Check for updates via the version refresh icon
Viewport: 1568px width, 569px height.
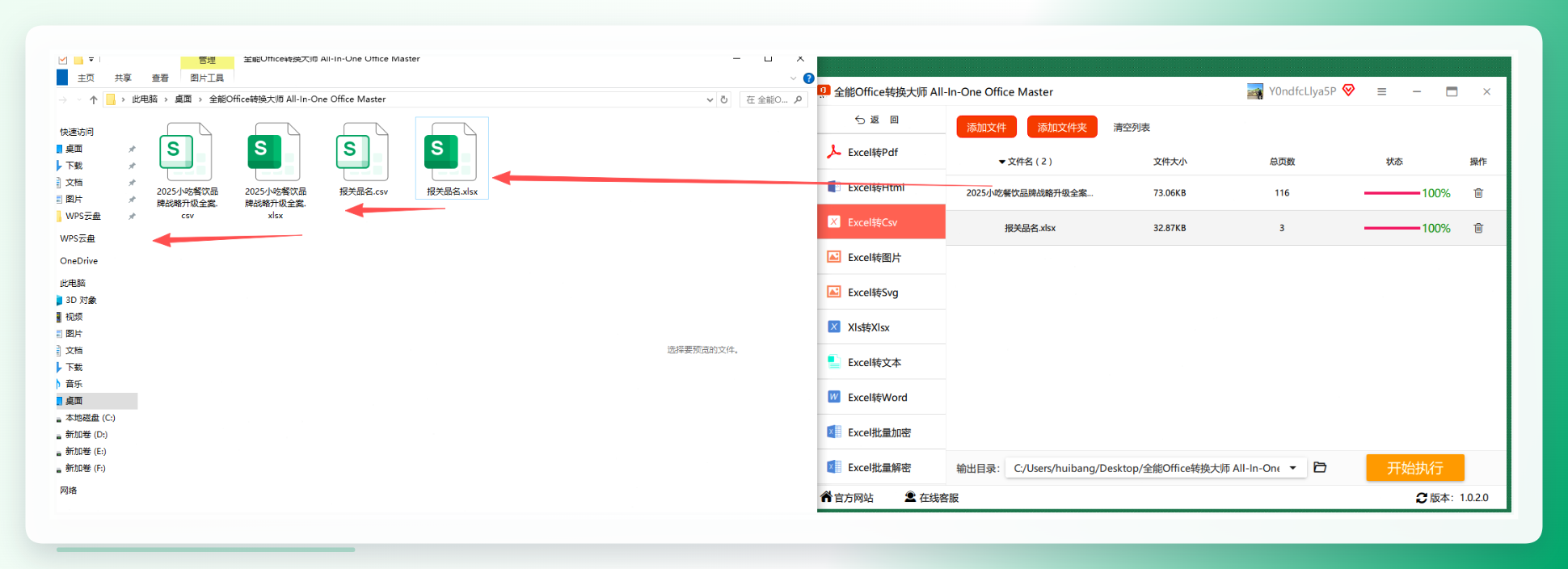point(1421,498)
